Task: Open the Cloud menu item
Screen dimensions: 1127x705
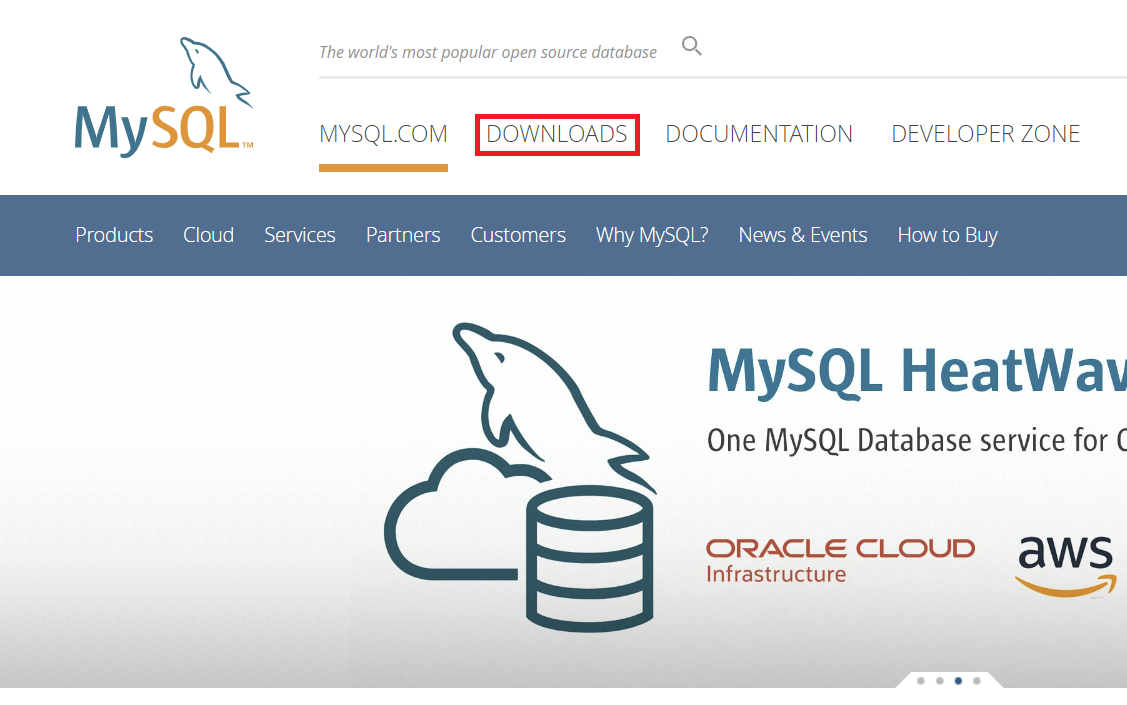Action: pyautogui.click(x=208, y=235)
